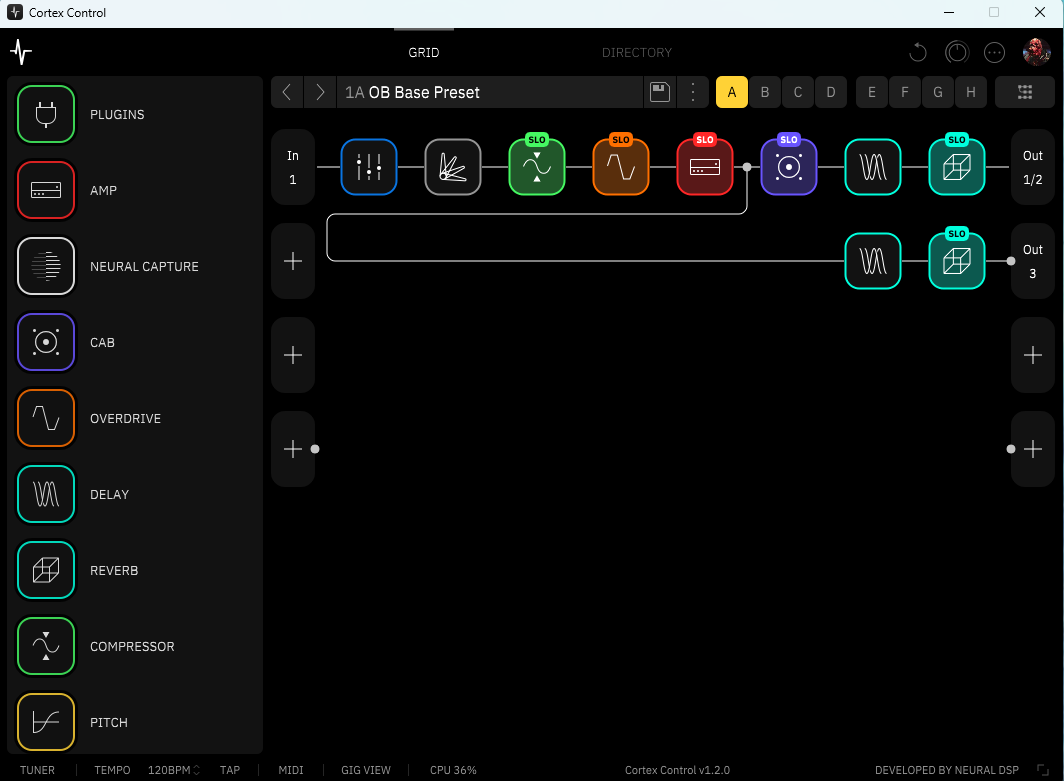This screenshot has width=1064, height=781.
Task: Select the green compressor block on the grid
Action: [537, 167]
